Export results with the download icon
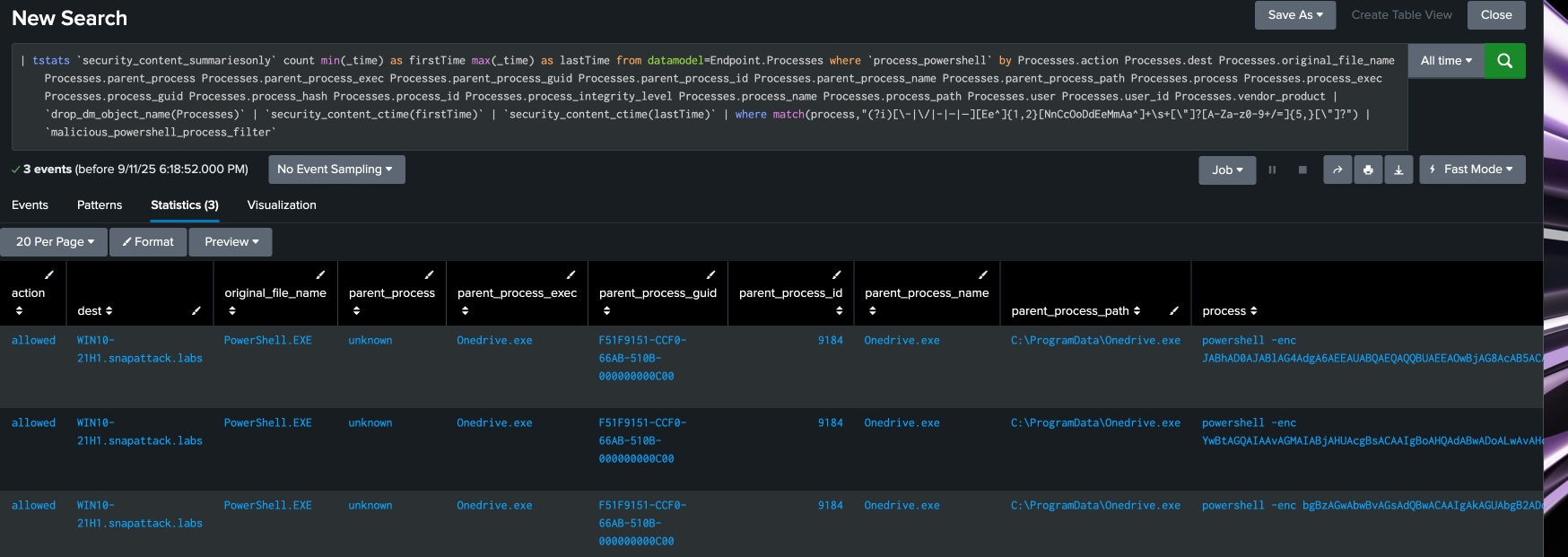1568x557 pixels. 1398,170
